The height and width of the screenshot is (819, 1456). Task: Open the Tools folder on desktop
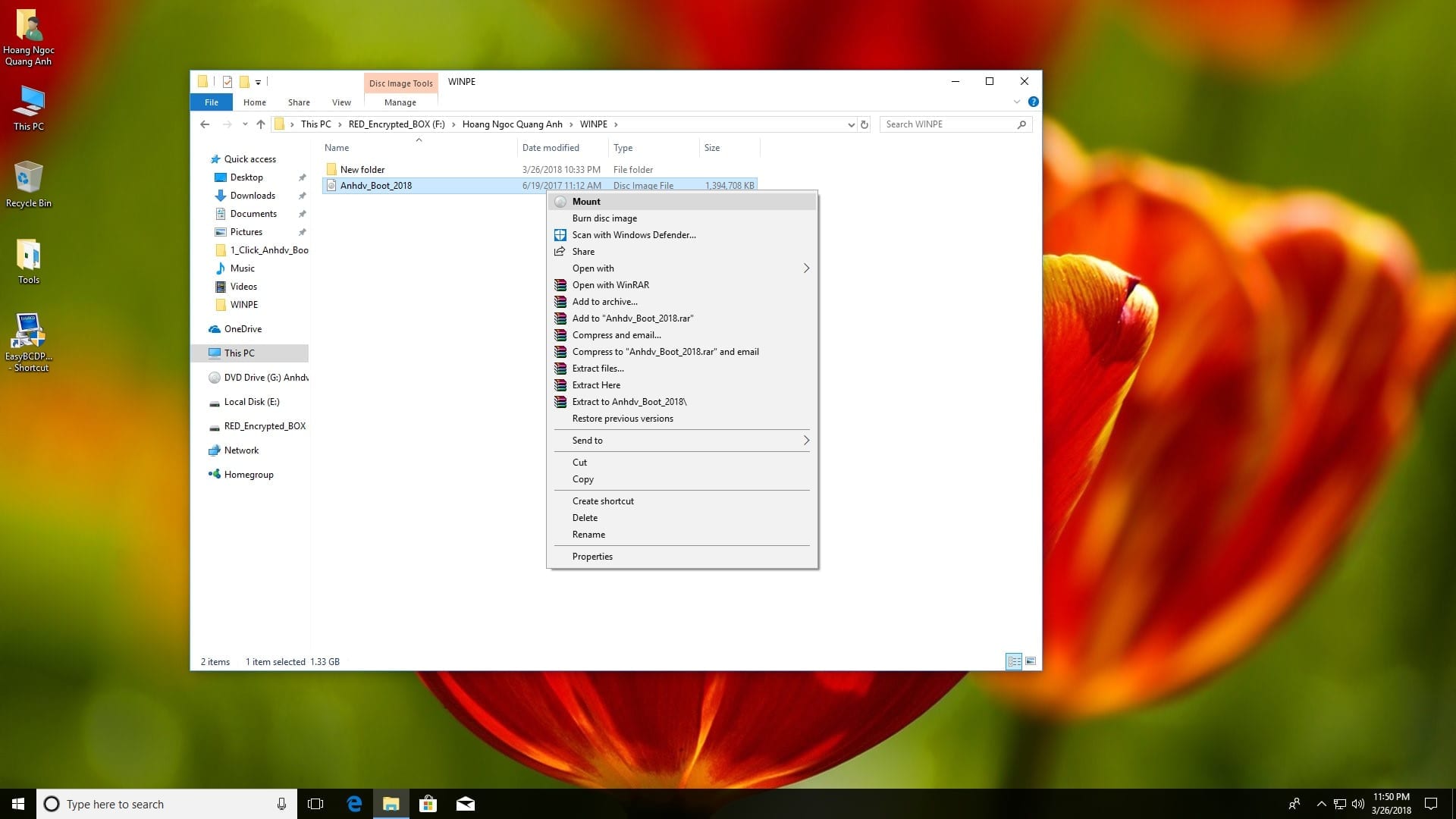coord(28,262)
